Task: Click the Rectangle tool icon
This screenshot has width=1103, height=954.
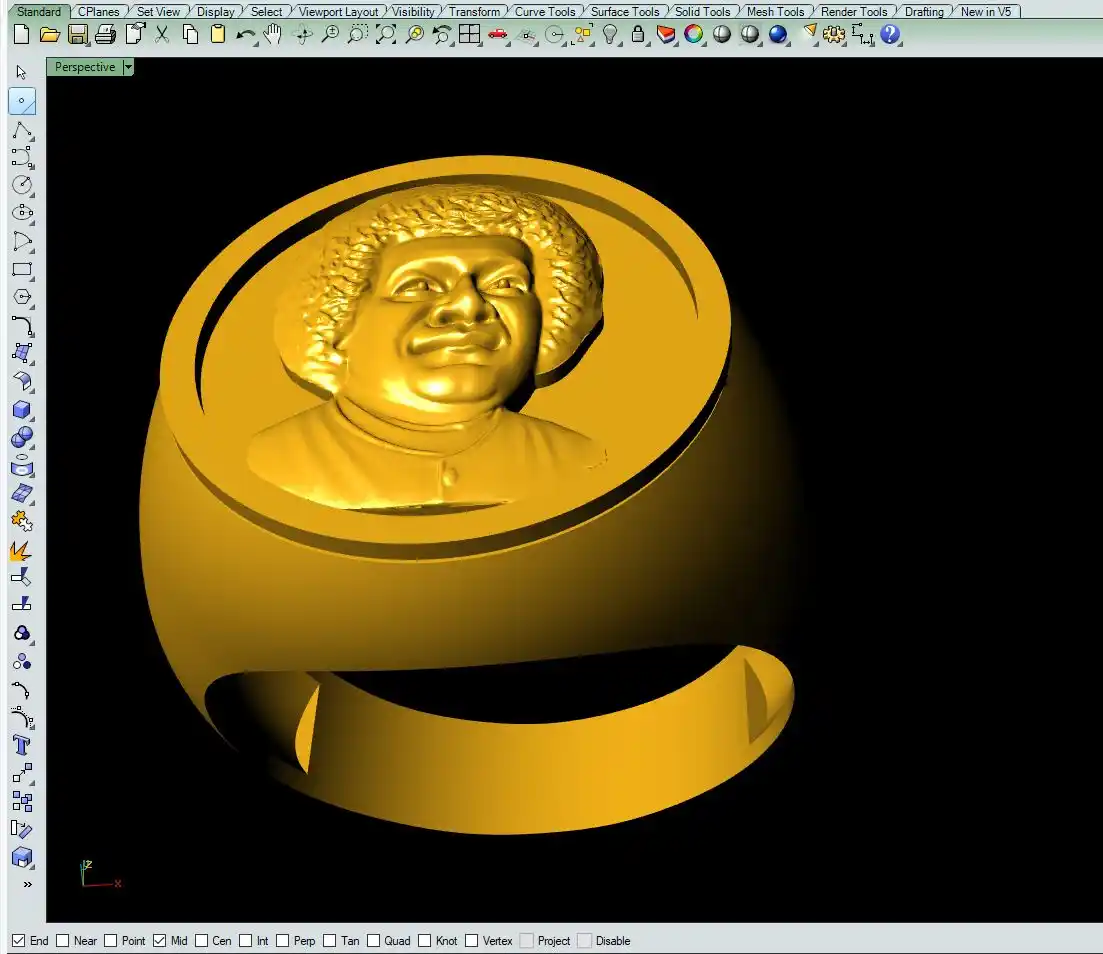Action: (22, 269)
